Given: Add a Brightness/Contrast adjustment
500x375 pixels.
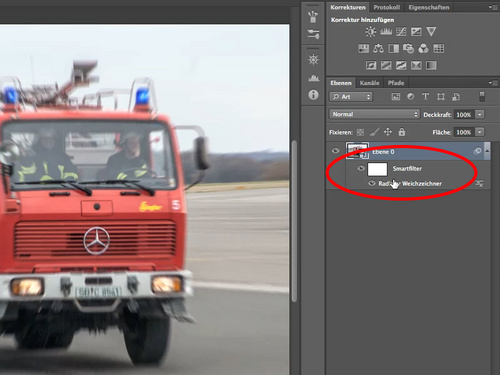Looking at the screenshot, I should pyautogui.click(x=370, y=32).
